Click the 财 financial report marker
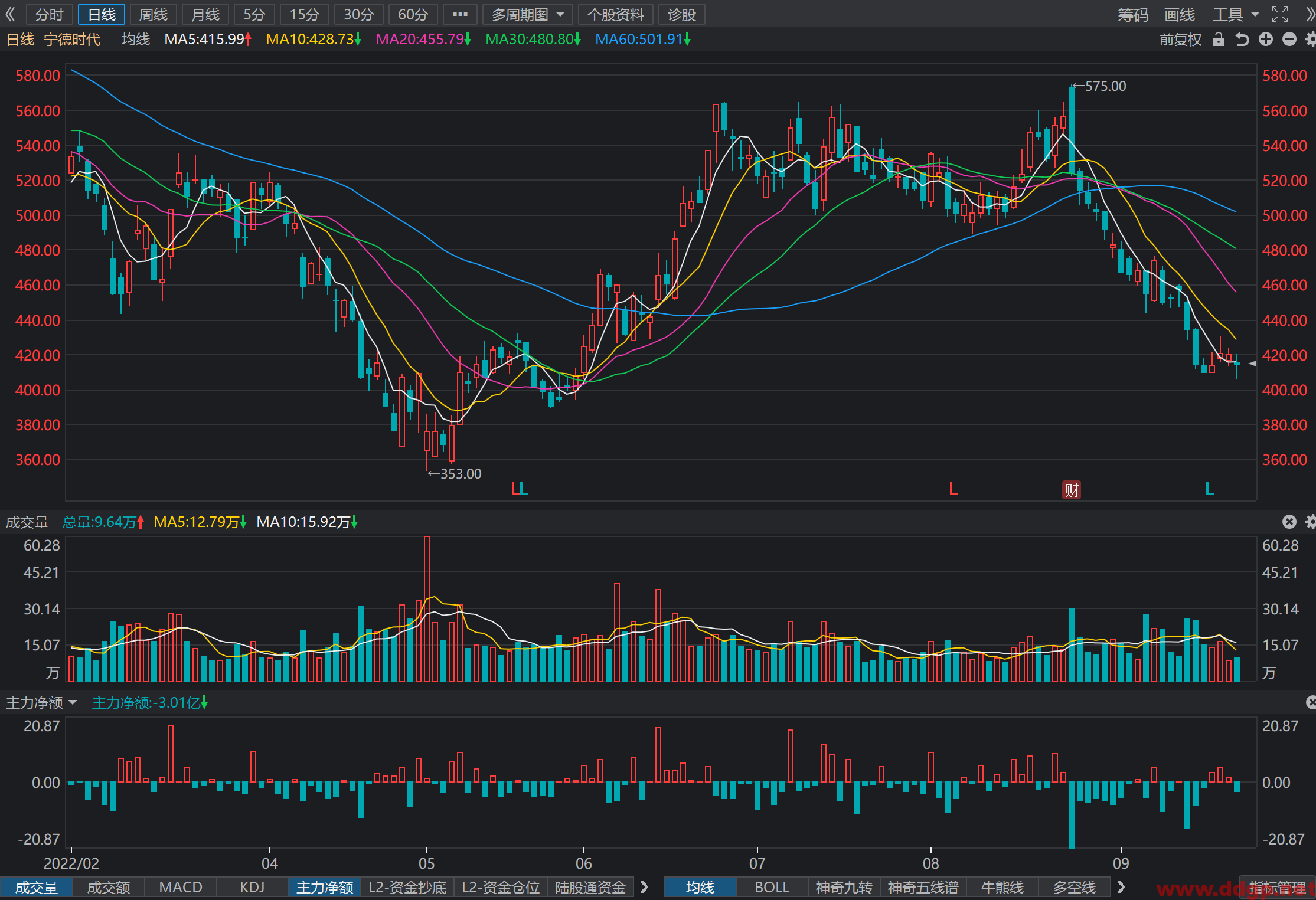Screen dimensions: 1316x900 1071,490
